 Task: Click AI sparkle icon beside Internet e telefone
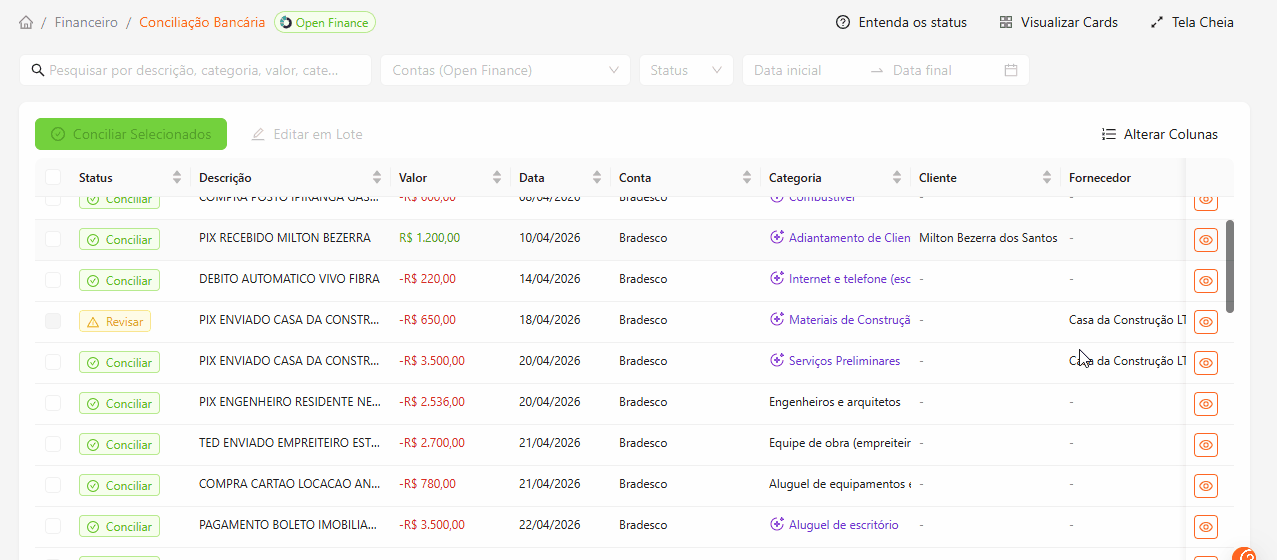click(x=777, y=279)
